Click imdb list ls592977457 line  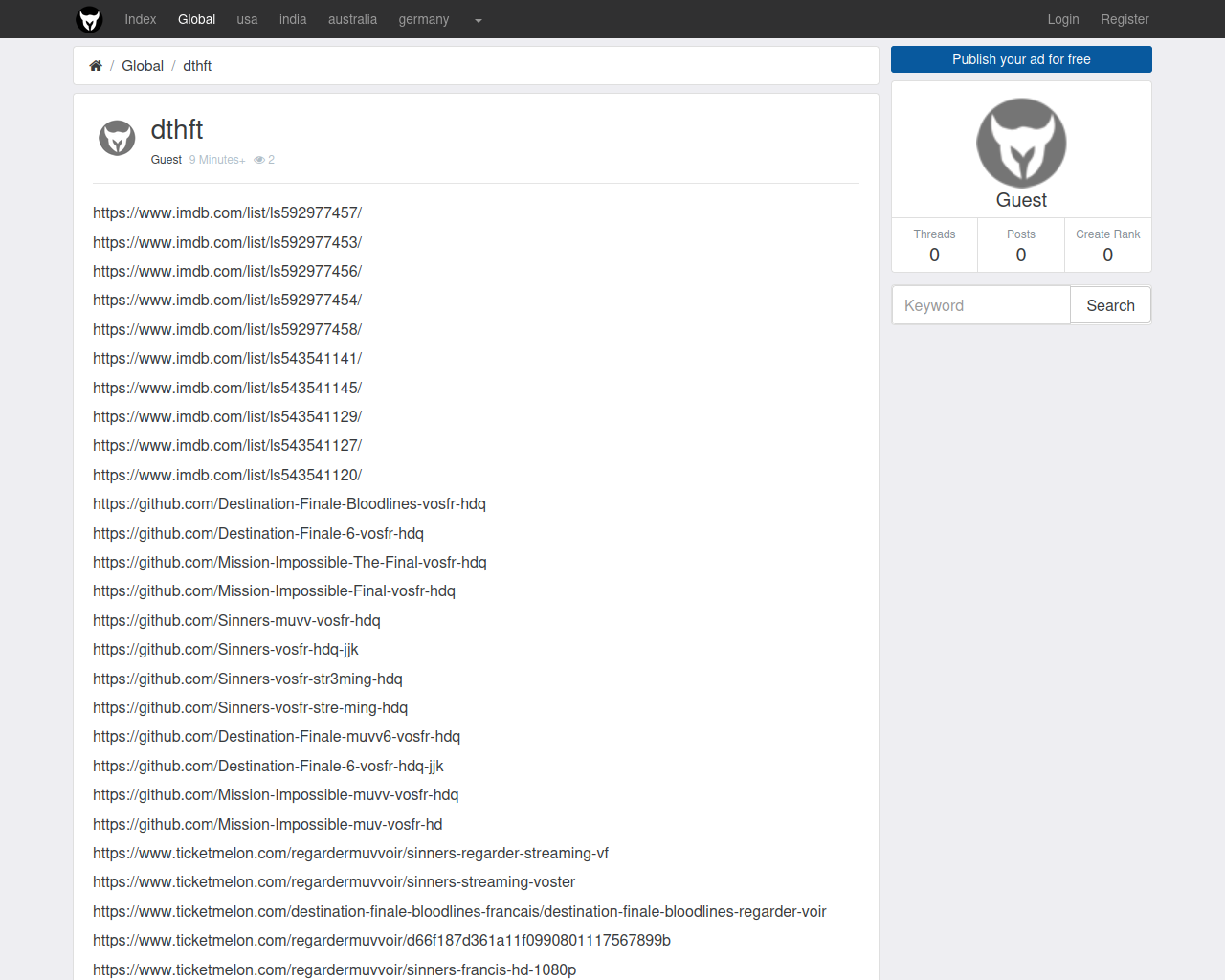[227, 212]
